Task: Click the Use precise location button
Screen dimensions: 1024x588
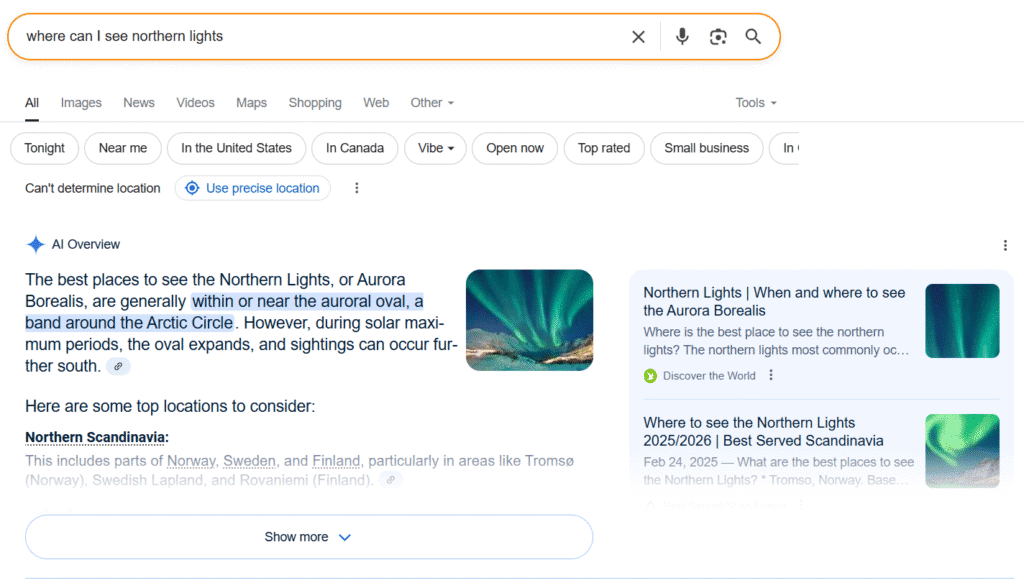Action: (x=253, y=188)
